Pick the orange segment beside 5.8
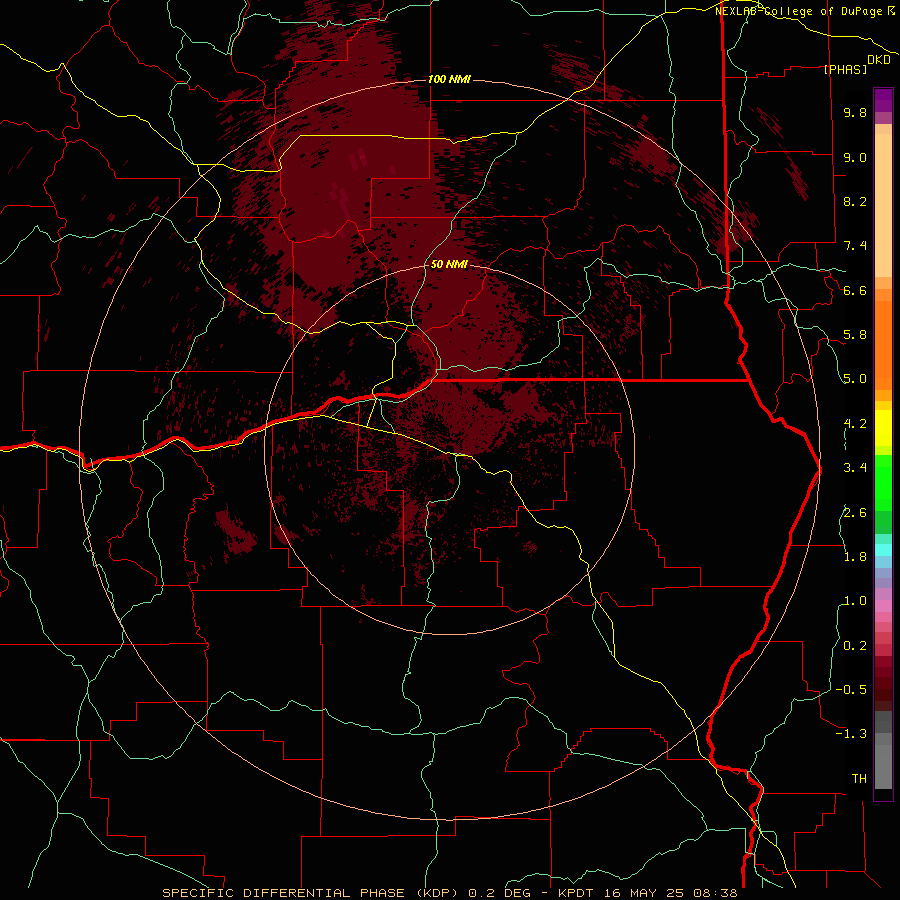 click(883, 344)
